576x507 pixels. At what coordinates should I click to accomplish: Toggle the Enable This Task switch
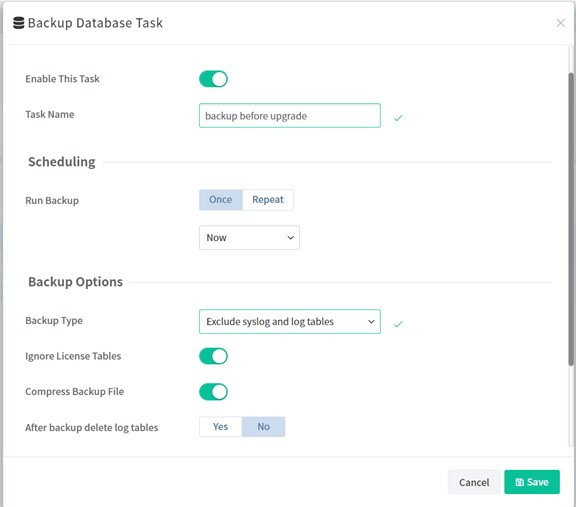(213, 79)
